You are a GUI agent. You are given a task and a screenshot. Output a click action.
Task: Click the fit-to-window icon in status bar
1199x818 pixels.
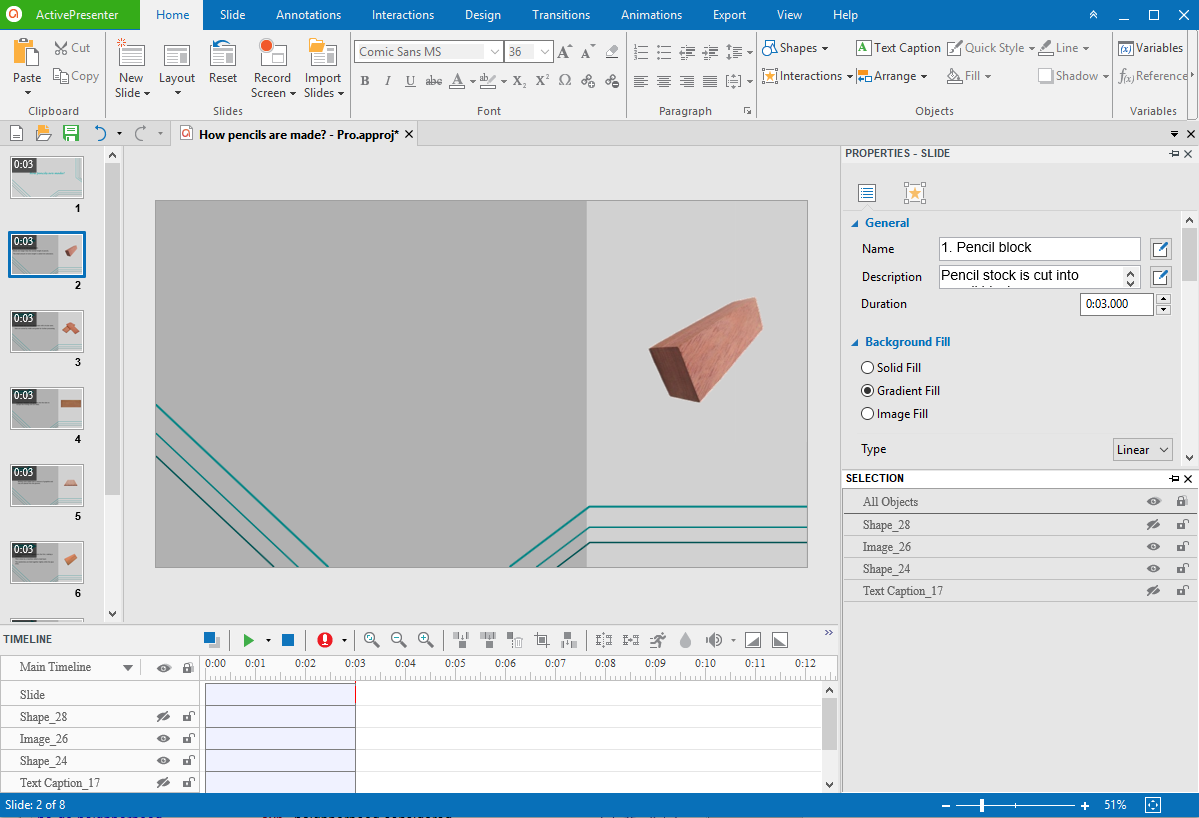tap(1153, 805)
